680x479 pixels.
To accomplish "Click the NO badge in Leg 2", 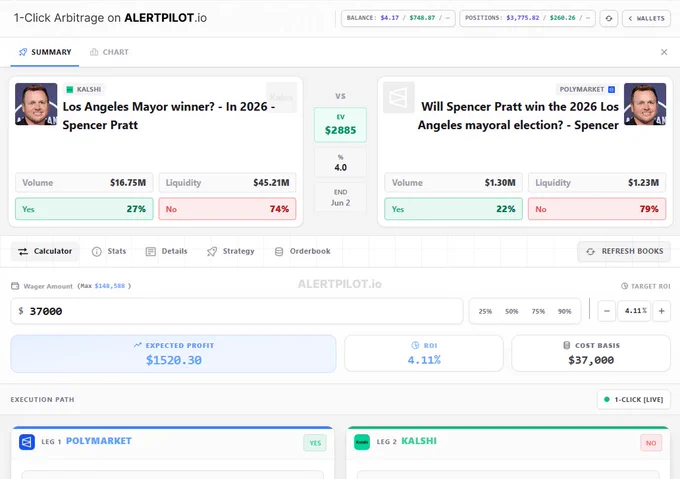I will pos(651,443).
